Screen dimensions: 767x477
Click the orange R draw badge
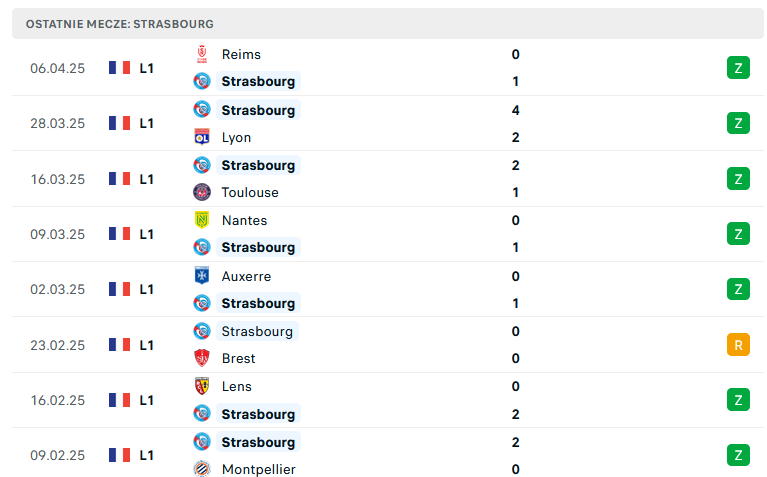(738, 344)
